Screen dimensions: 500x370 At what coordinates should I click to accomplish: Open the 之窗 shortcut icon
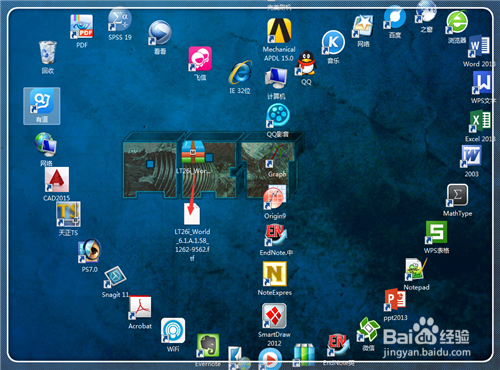coord(426,11)
